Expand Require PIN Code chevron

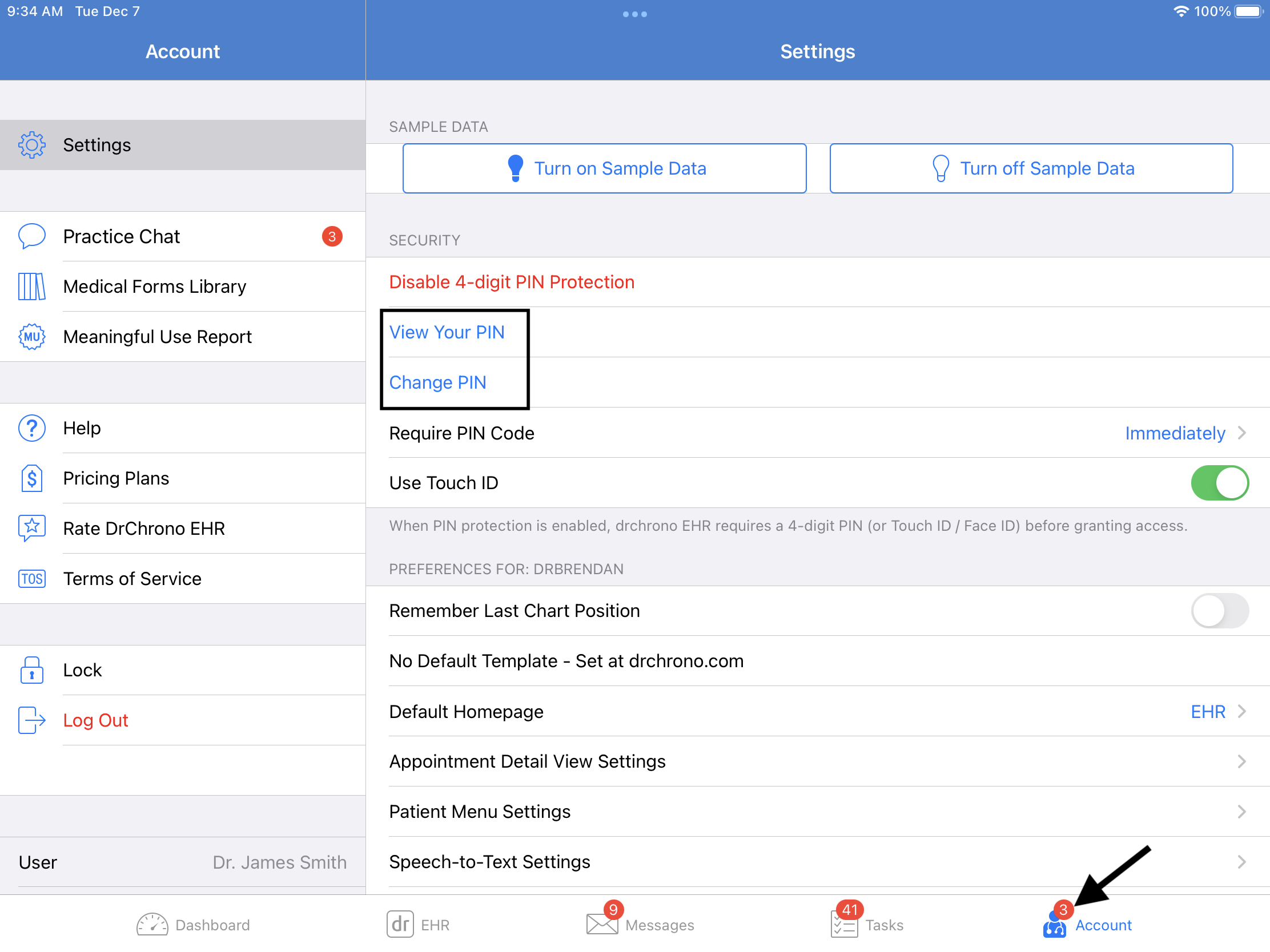(x=1242, y=433)
